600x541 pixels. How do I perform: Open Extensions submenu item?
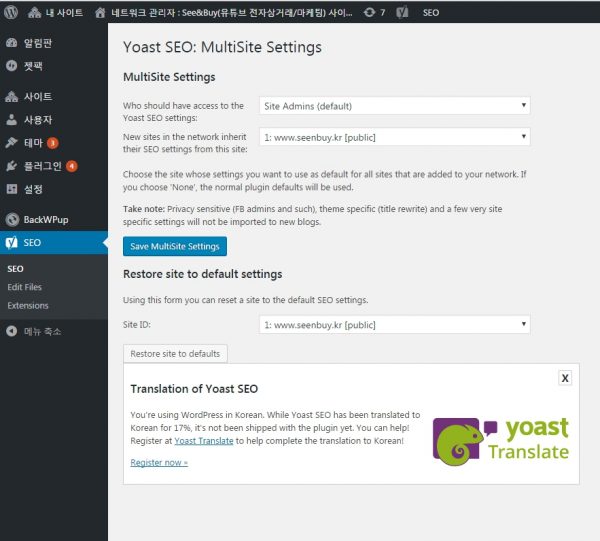28,305
